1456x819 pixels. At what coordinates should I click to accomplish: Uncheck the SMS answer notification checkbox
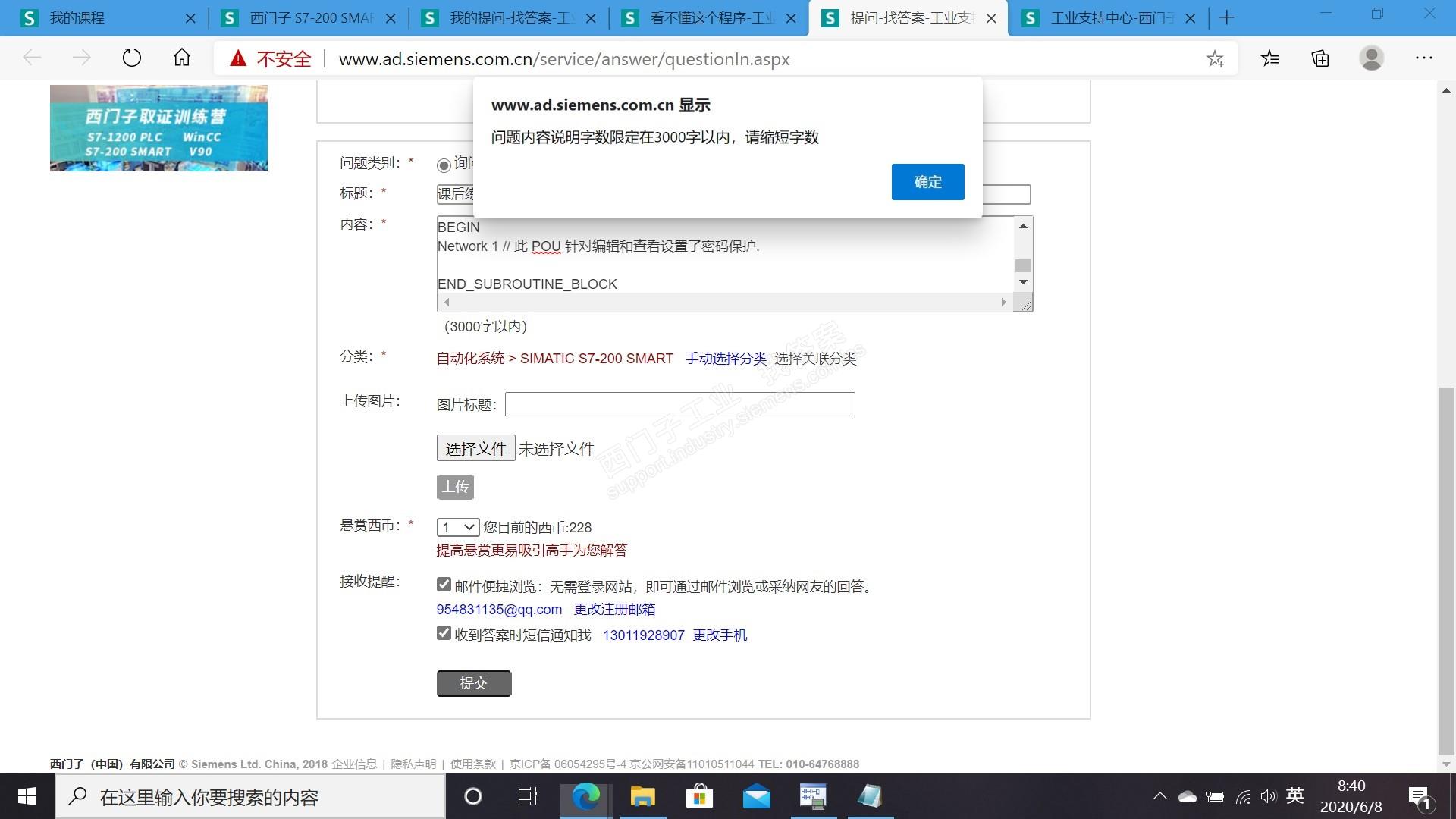pyautogui.click(x=444, y=633)
